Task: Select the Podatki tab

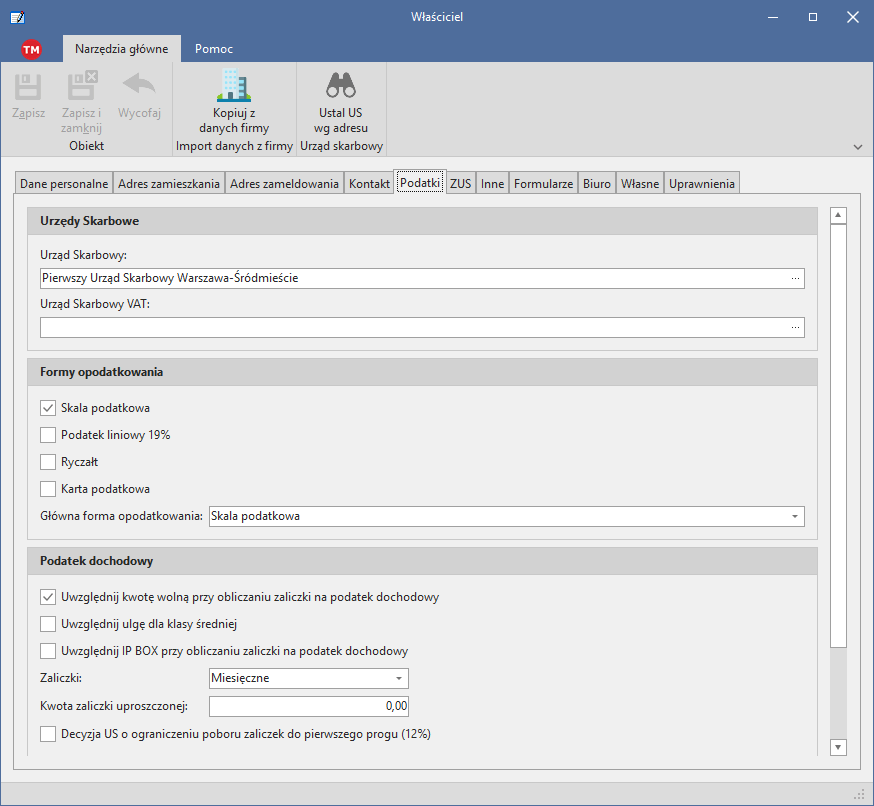Action: coord(420,182)
